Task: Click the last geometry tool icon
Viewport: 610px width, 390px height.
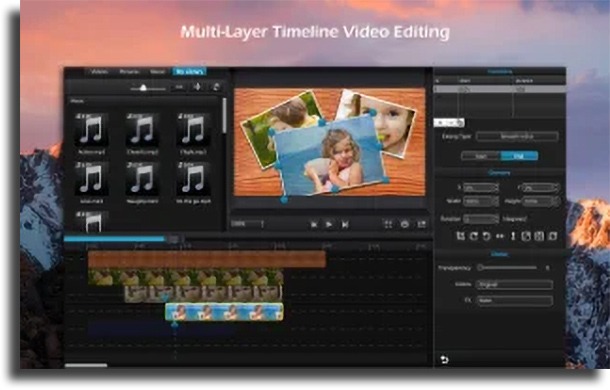Action: pyautogui.click(x=552, y=236)
